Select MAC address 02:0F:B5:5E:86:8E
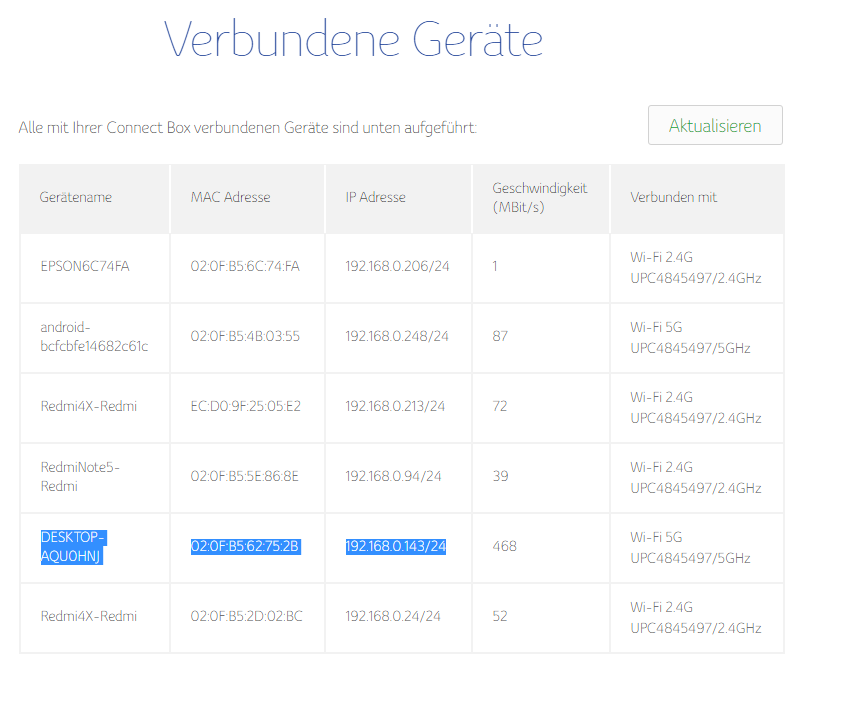Screen dimensions: 863x704 (244, 476)
